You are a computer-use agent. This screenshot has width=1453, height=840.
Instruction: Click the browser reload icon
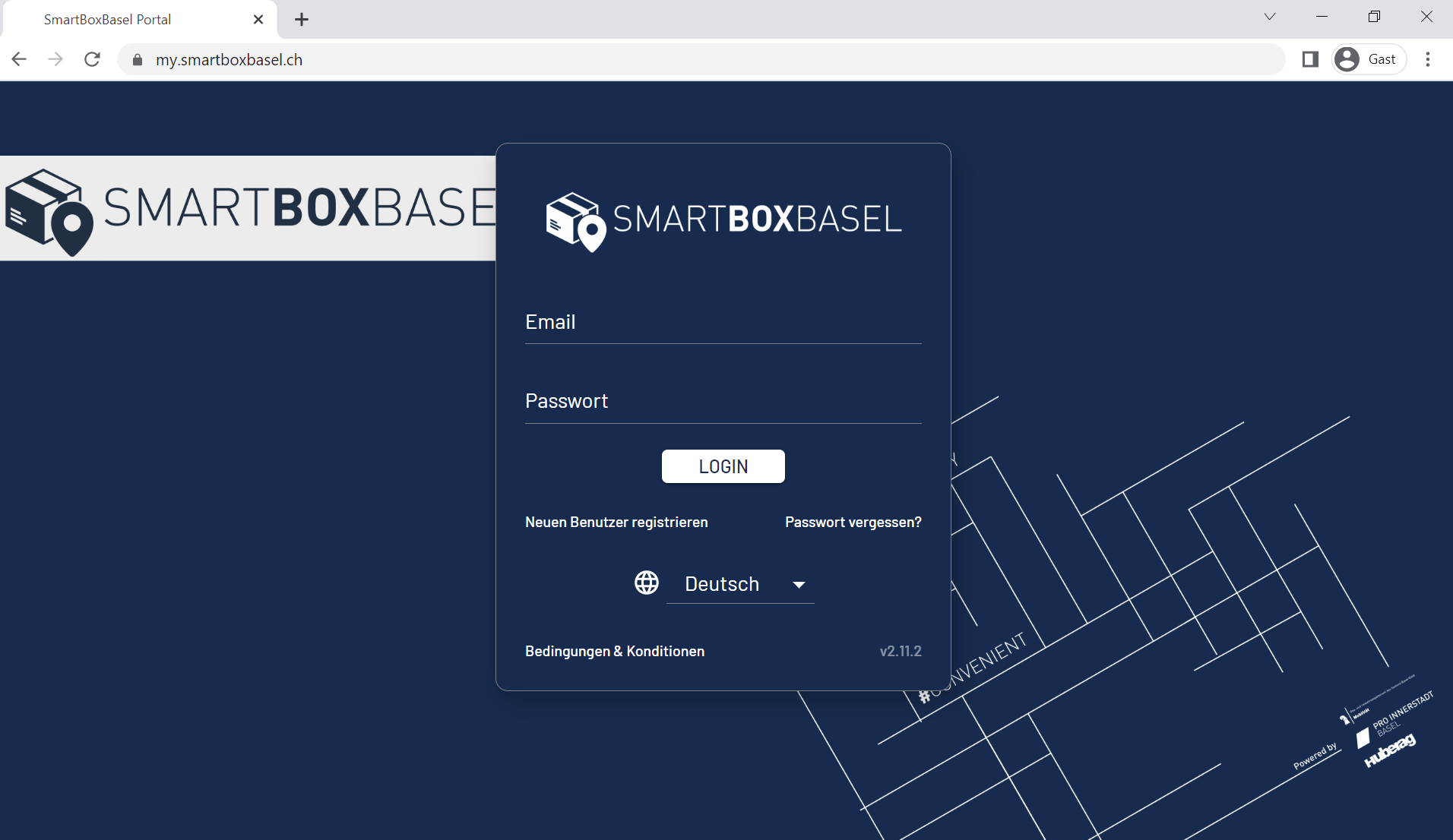(x=92, y=59)
